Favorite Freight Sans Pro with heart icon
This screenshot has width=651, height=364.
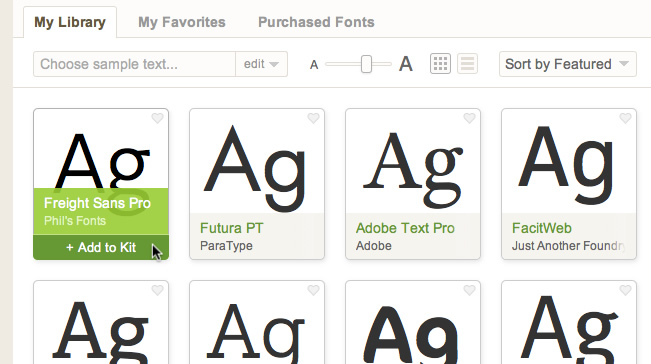point(157,118)
